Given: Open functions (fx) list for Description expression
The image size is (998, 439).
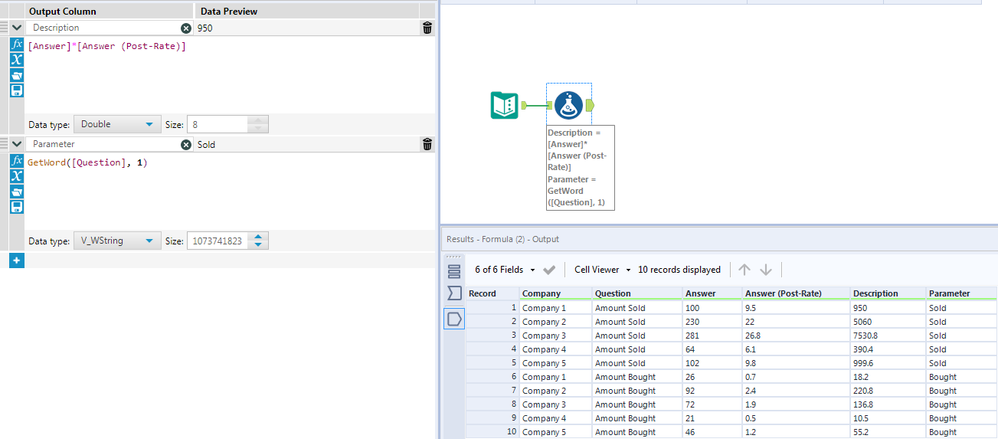Looking at the screenshot, I should pyautogui.click(x=17, y=45).
